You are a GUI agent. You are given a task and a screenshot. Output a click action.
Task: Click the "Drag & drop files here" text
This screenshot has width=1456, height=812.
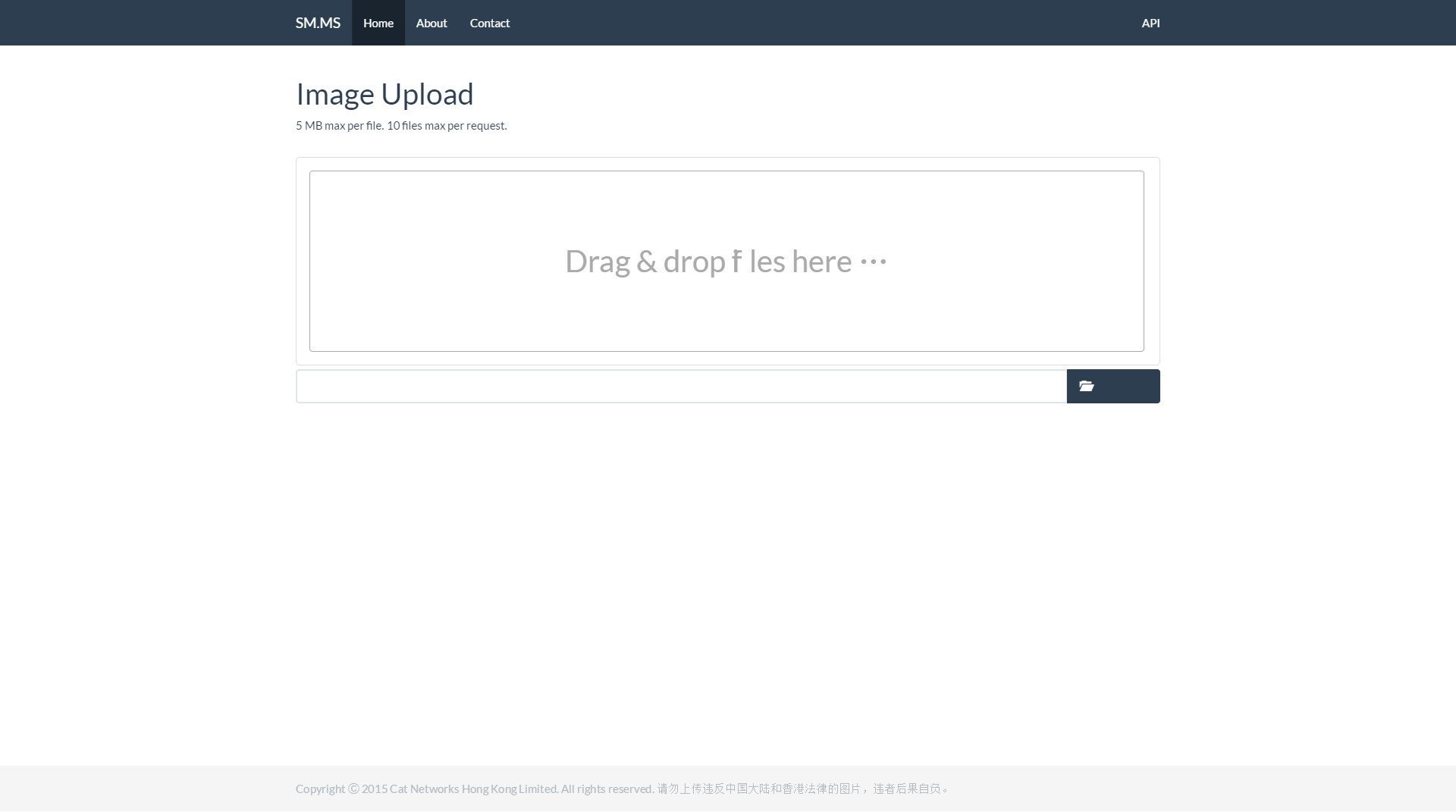coord(726,262)
